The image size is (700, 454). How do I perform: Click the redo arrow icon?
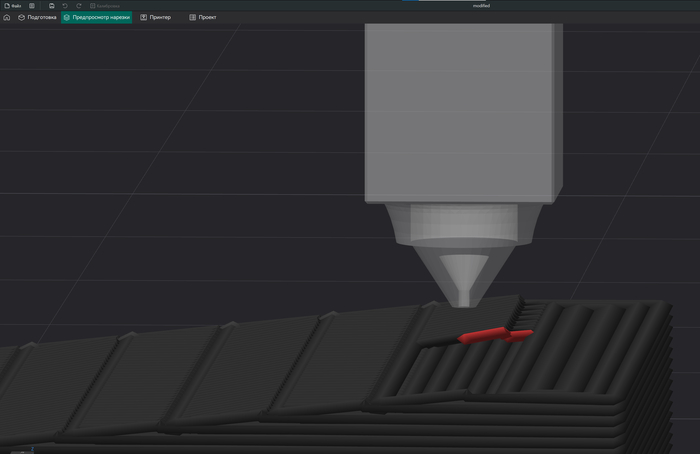point(79,6)
